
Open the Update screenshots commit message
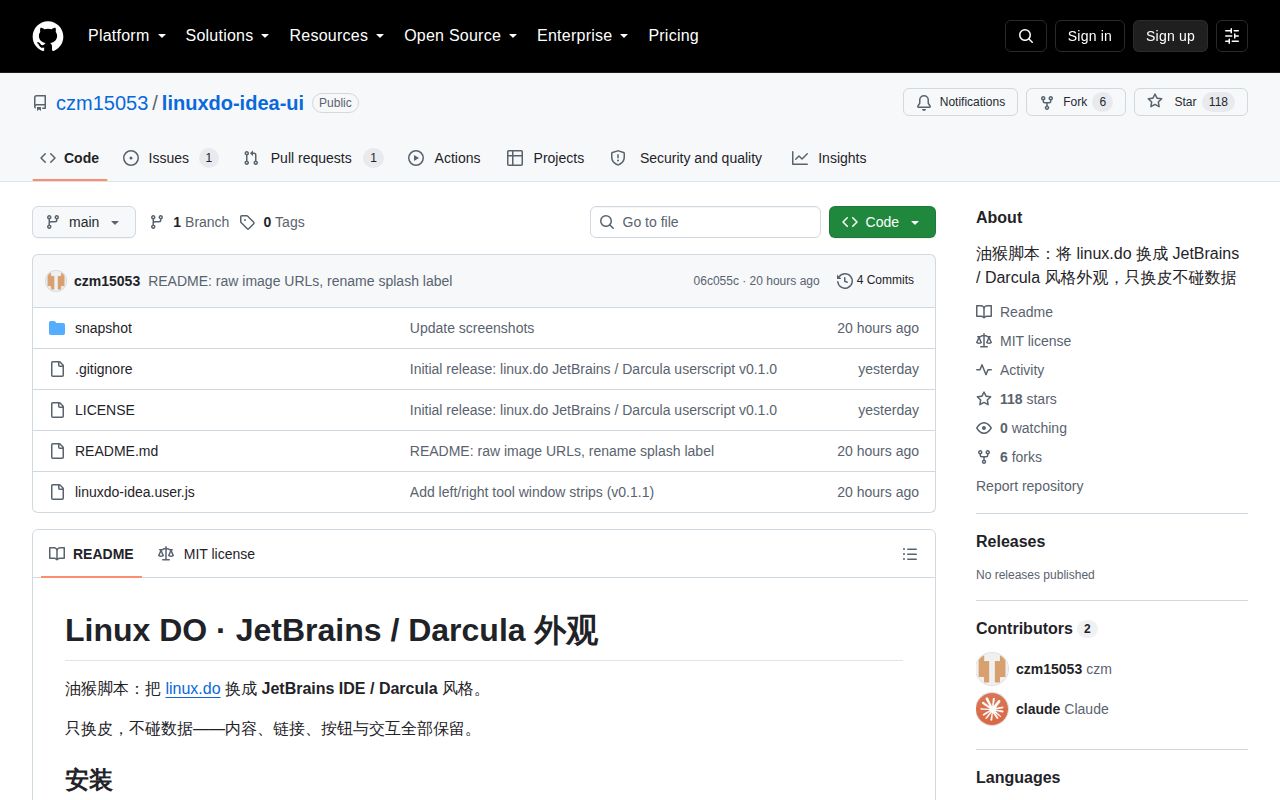(472, 328)
